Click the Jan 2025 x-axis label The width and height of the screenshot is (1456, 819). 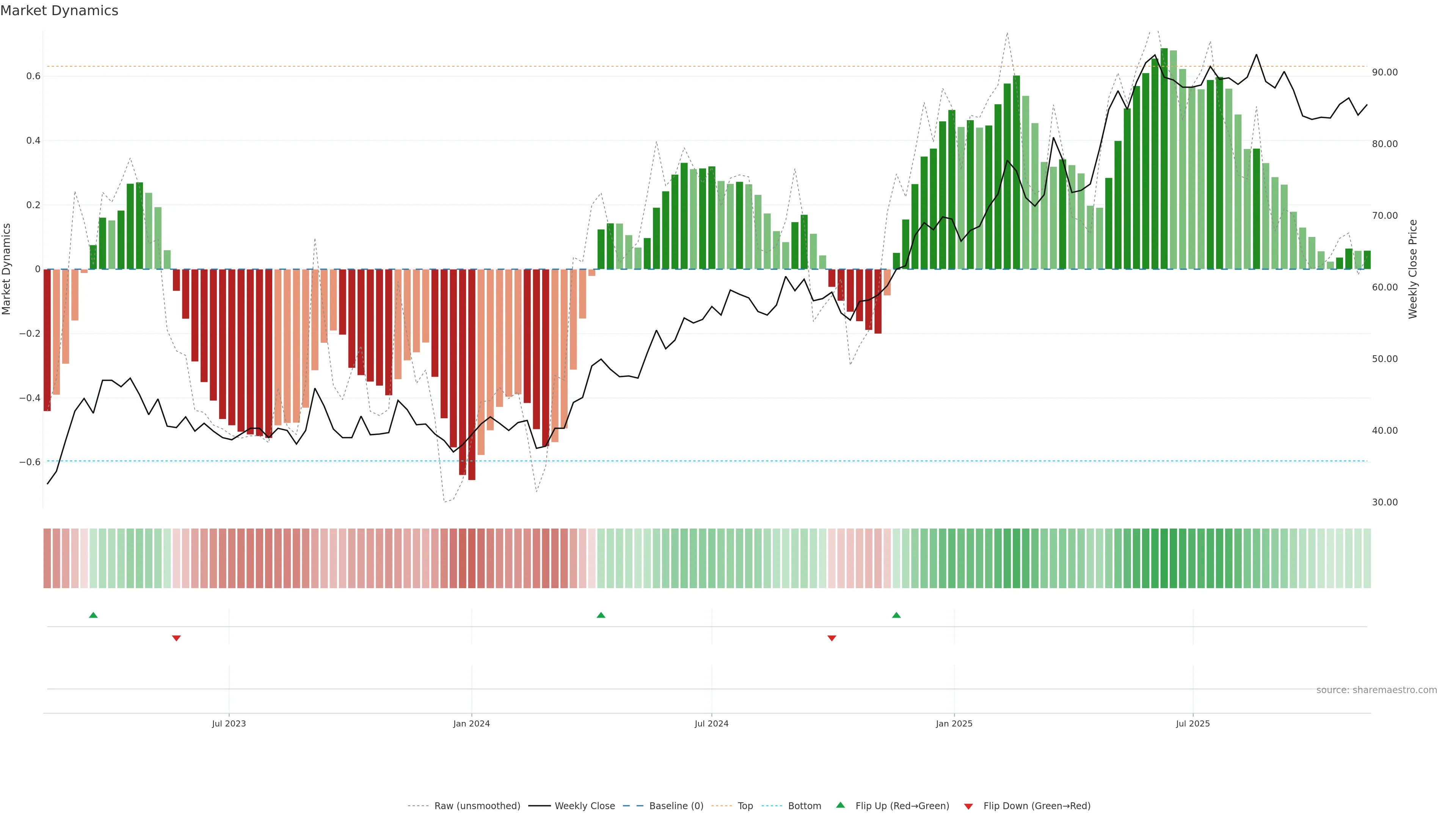pos(954,723)
